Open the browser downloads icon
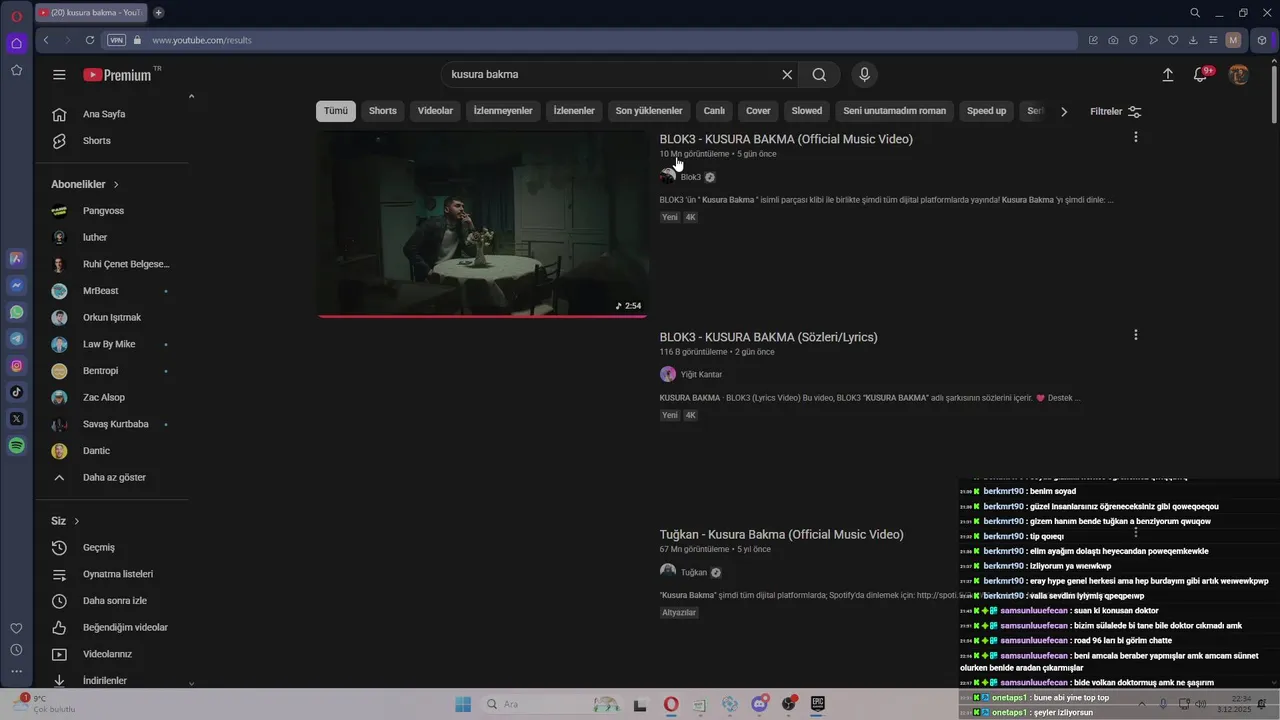1280x720 pixels. (x=1193, y=40)
